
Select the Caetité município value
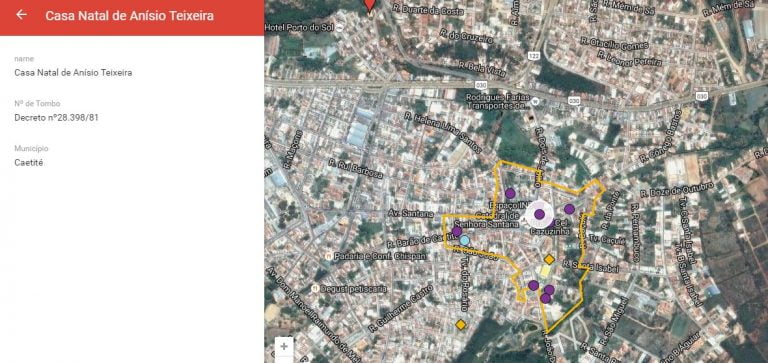coord(29,163)
